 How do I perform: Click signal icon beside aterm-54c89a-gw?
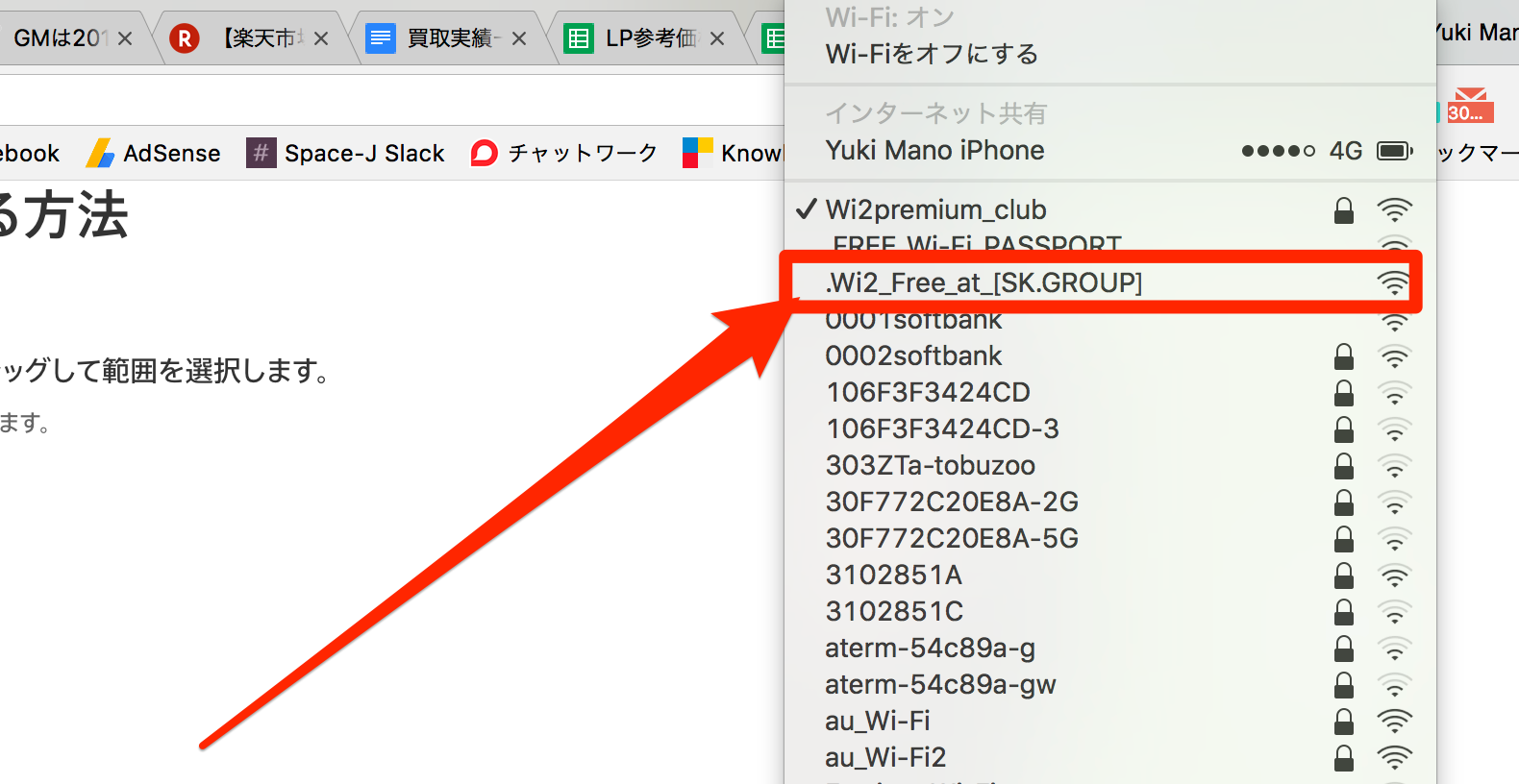(x=1394, y=685)
